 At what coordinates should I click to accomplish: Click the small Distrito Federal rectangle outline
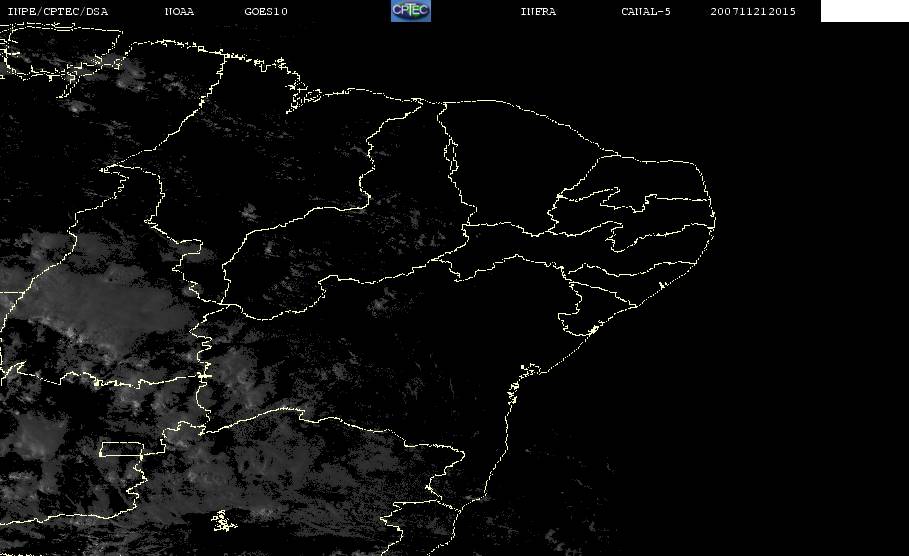click(x=120, y=449)
